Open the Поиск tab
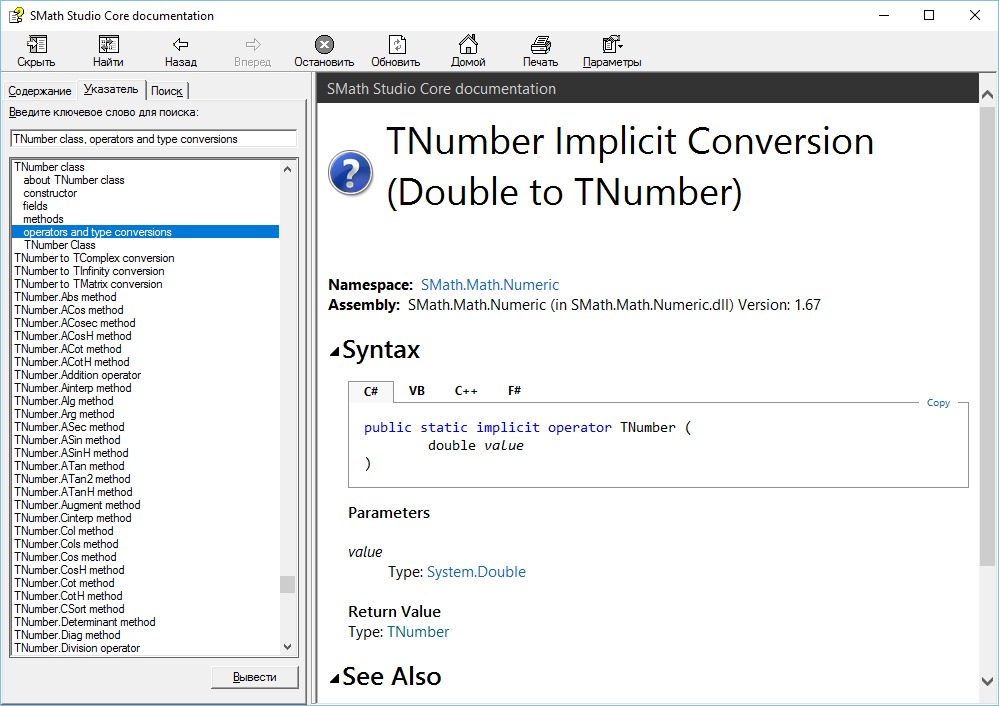 (167, 91)
